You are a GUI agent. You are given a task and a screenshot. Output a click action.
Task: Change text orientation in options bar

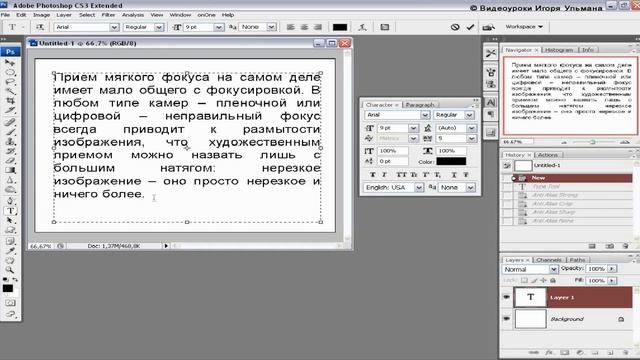[40, 27]
